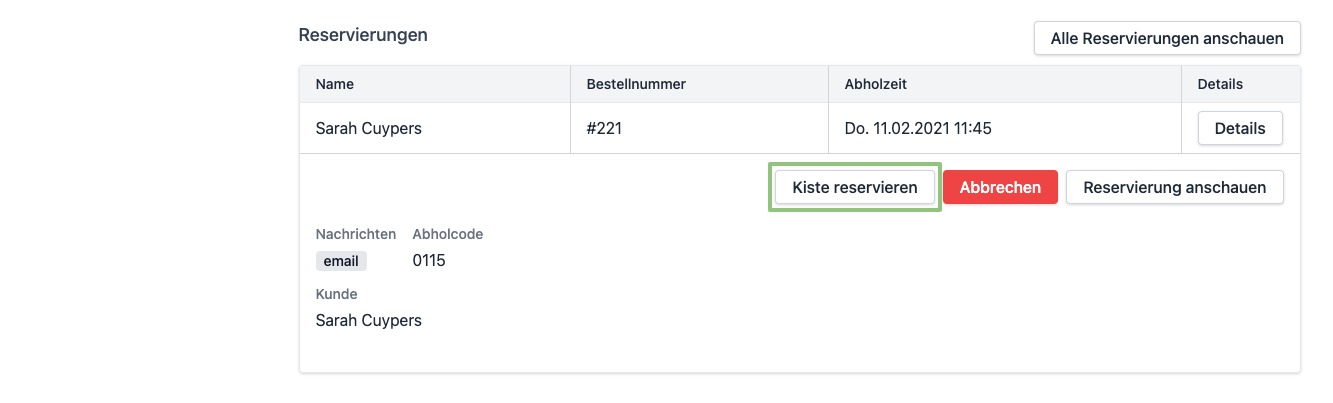Click the email notification badge
This screenshot has height=403, width=1333.
(x=341, y=261)
